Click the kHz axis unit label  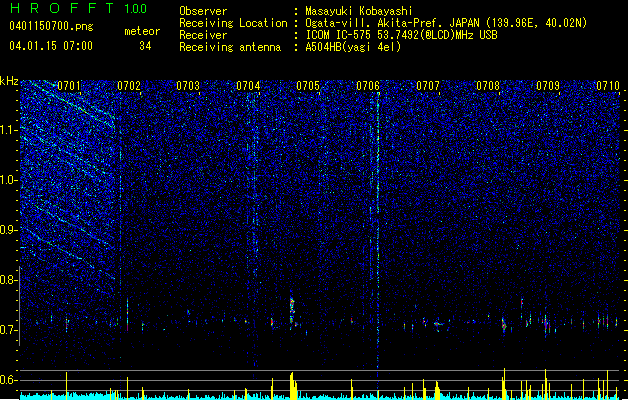click(x=9, y=81)
